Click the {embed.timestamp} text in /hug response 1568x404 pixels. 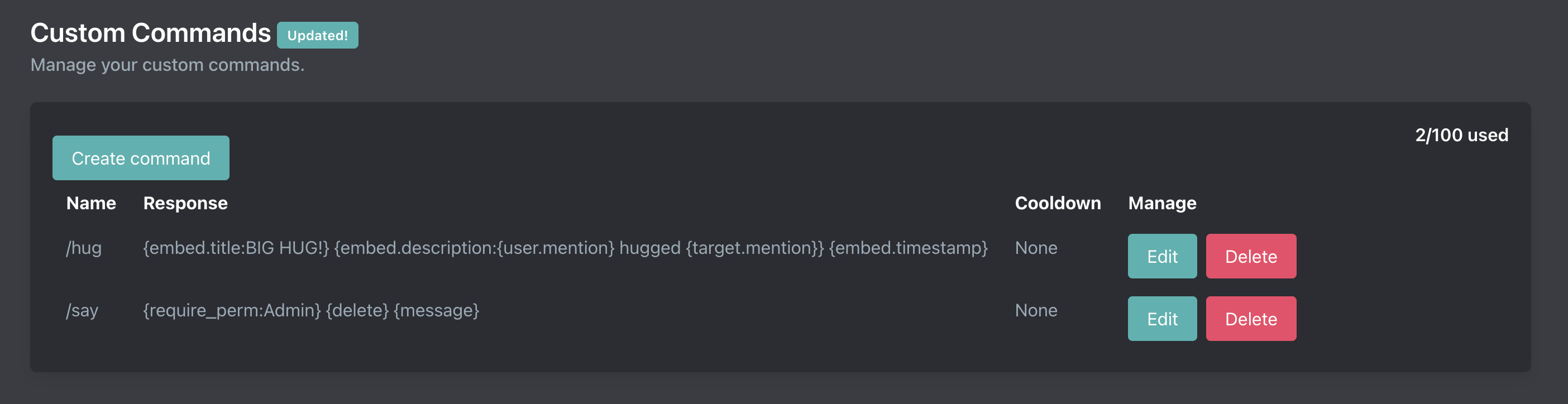tap(907, 248)
